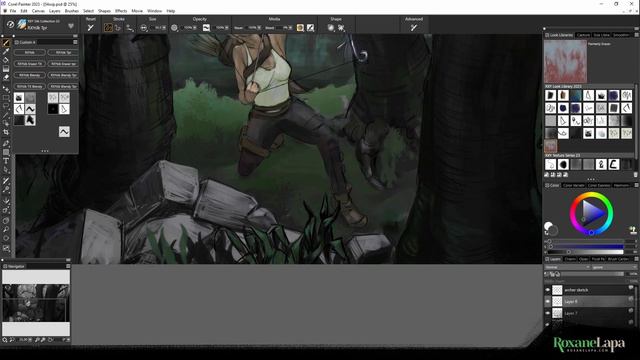This screenshot has height=360, width=640.
Task: Click the clone color stamp icon in the Color panel
Action: tap(632, 230)
